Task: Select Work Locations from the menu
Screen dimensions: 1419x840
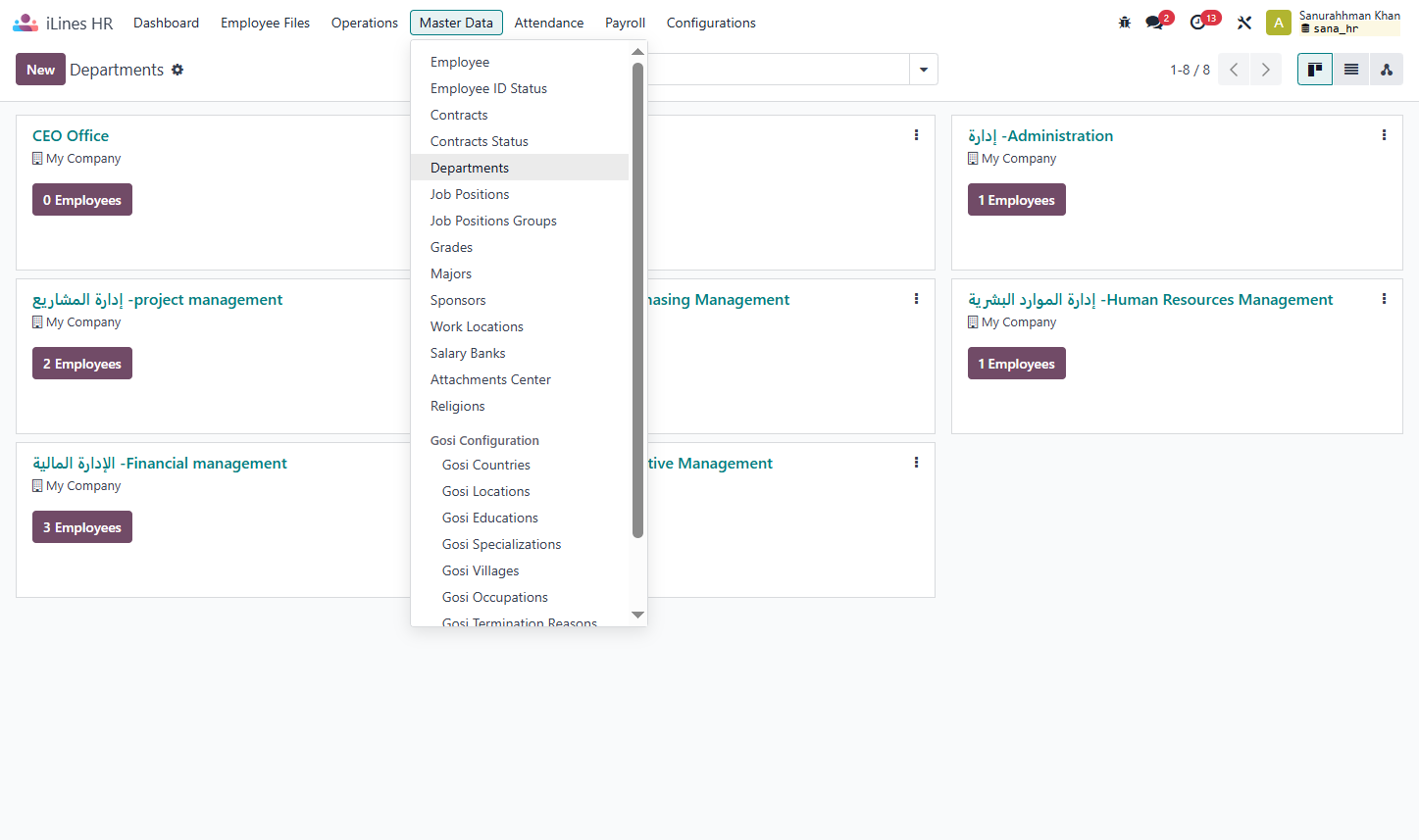Action: (520, 326)
